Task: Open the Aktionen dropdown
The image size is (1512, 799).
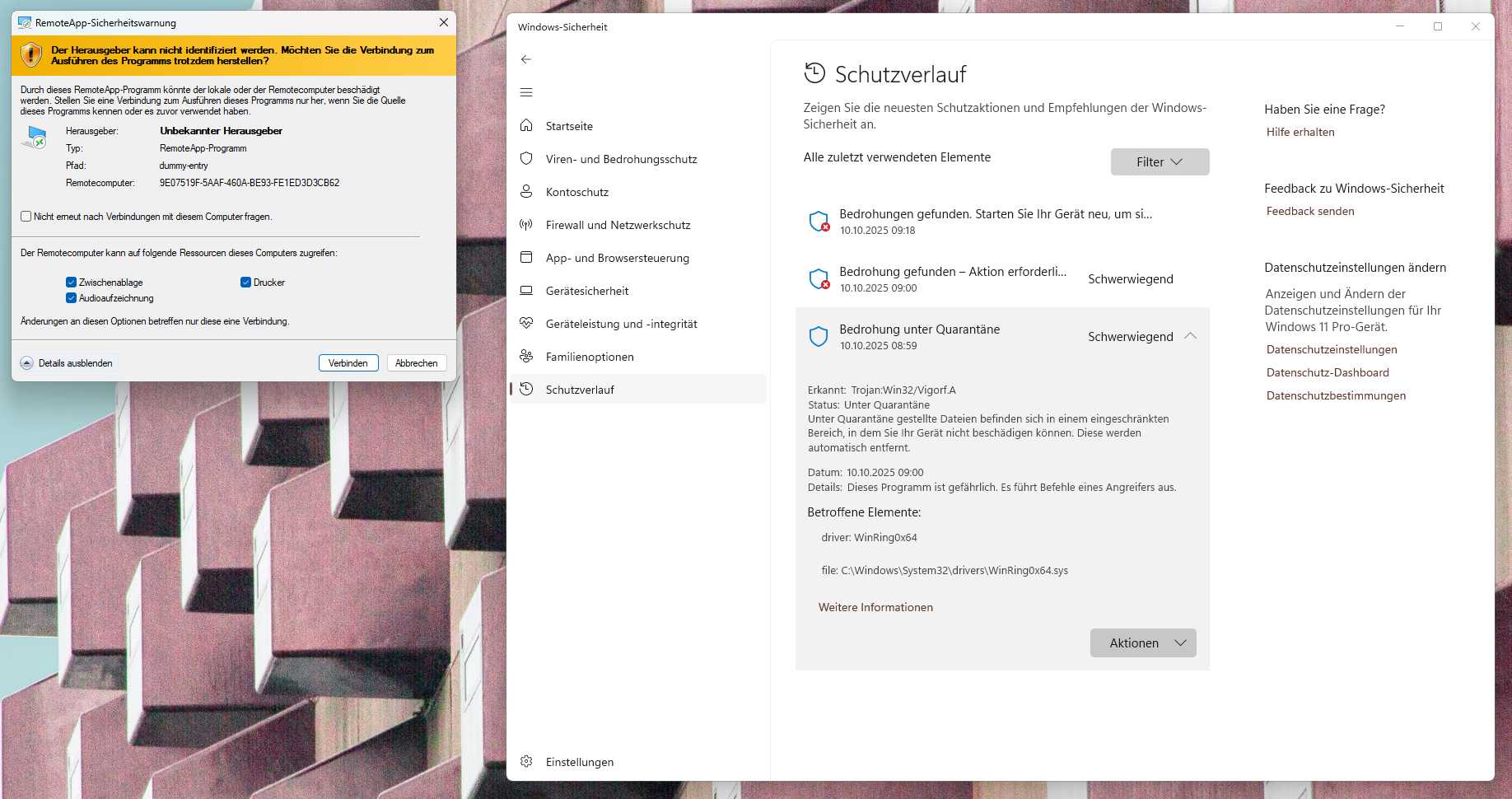Action: [1143, 643]
